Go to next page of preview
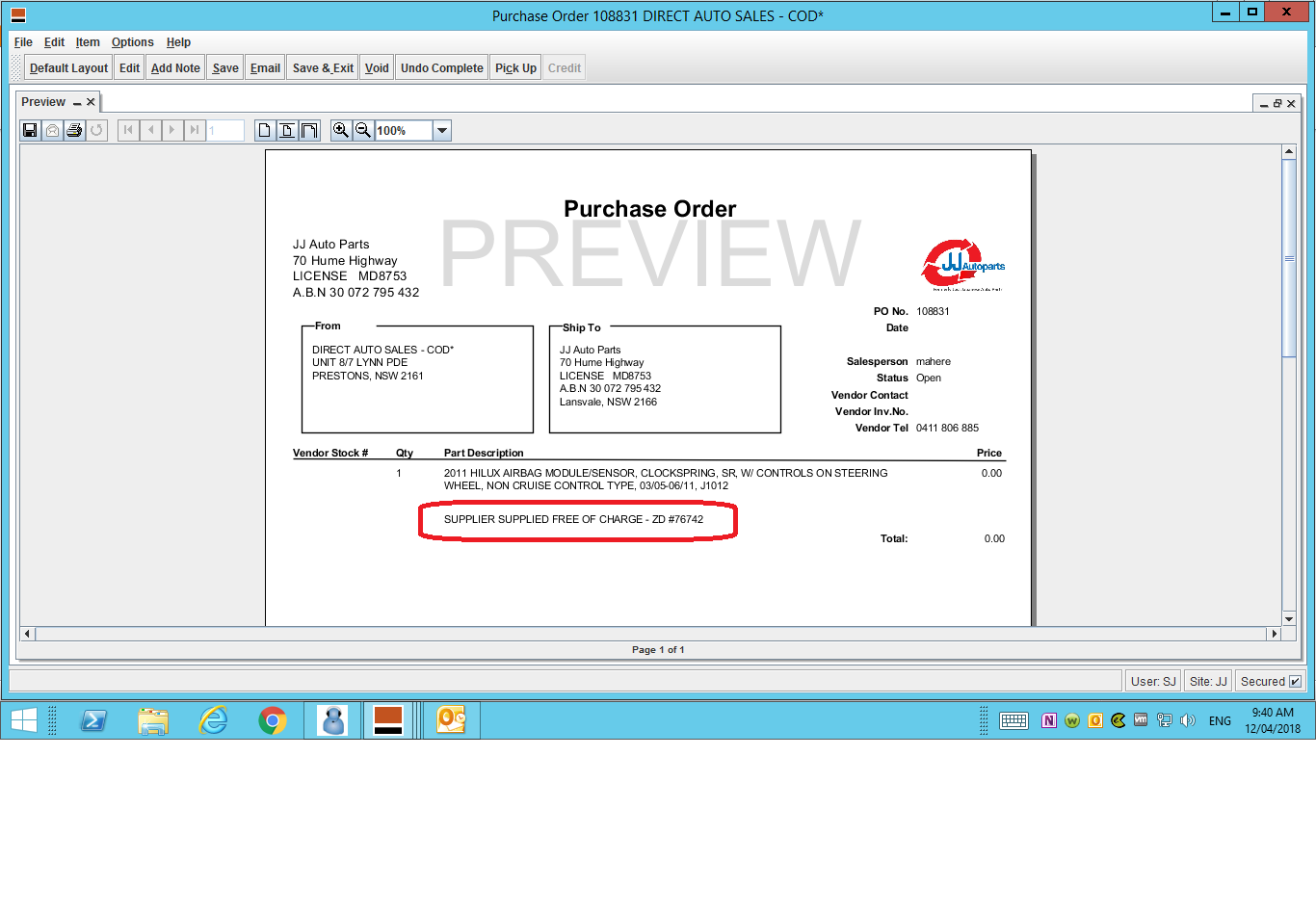 pos(172,130)
